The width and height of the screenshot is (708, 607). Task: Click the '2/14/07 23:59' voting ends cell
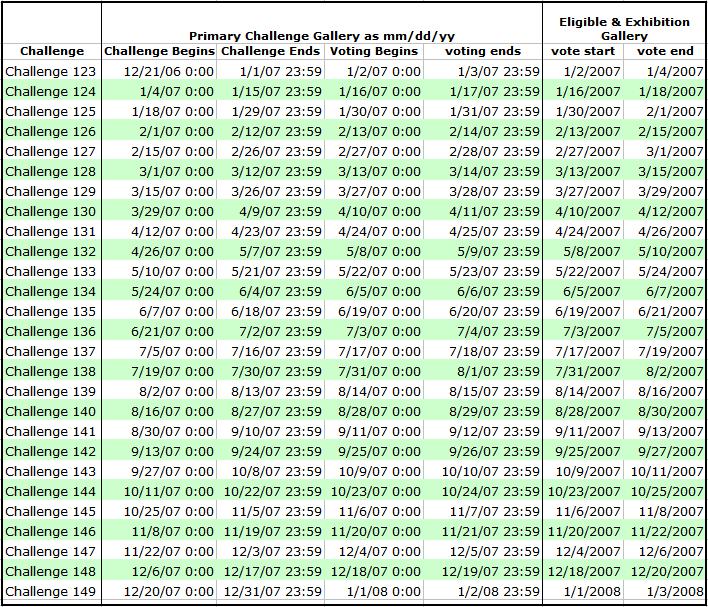click(494, 131)
